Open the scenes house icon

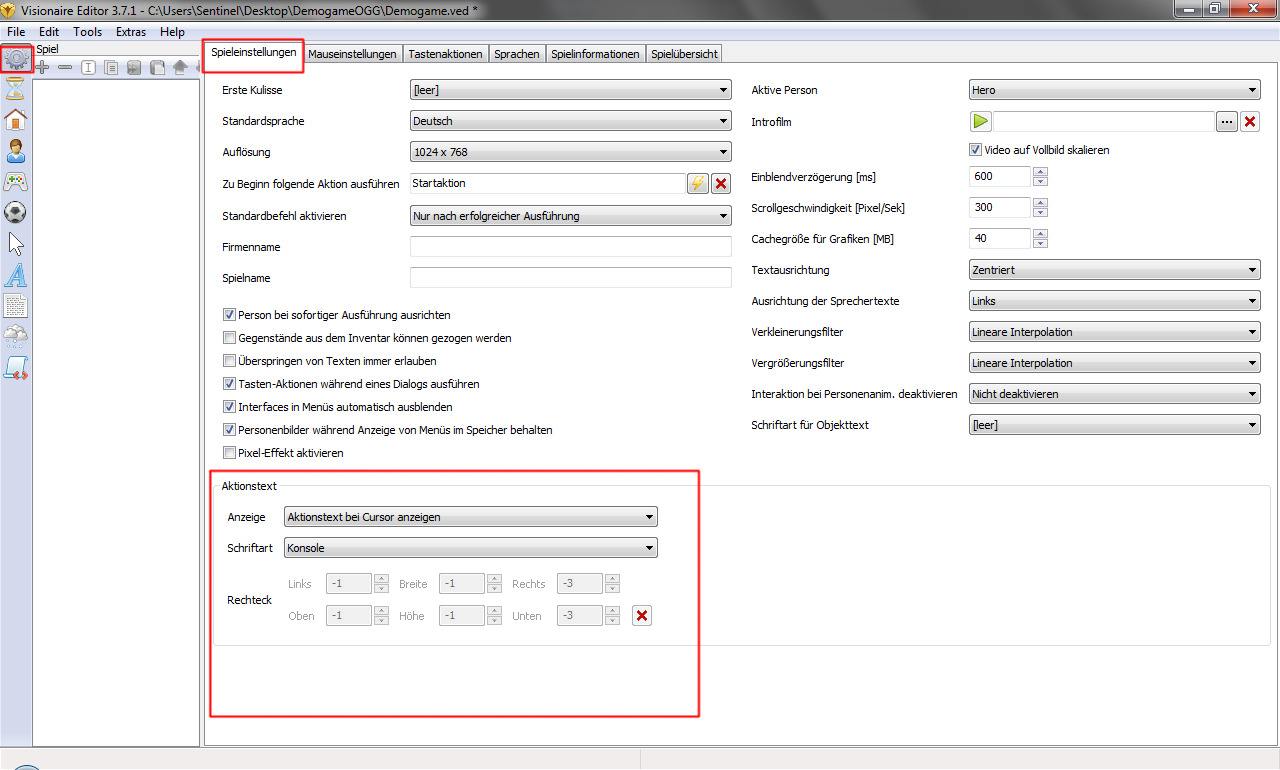point(16,120)
